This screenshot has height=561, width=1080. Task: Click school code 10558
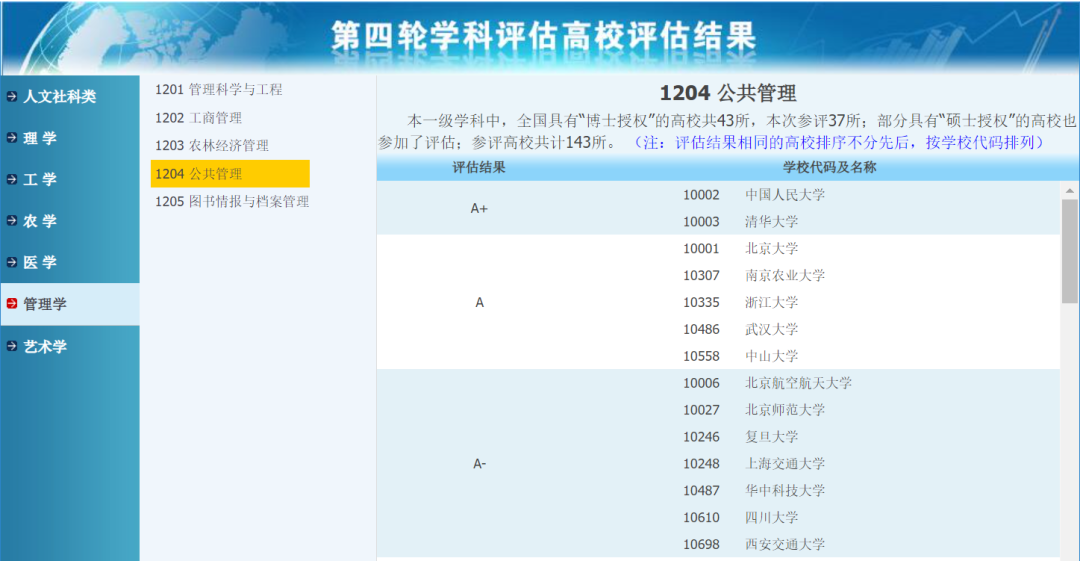pyautogui.click(x=701, y=356)
